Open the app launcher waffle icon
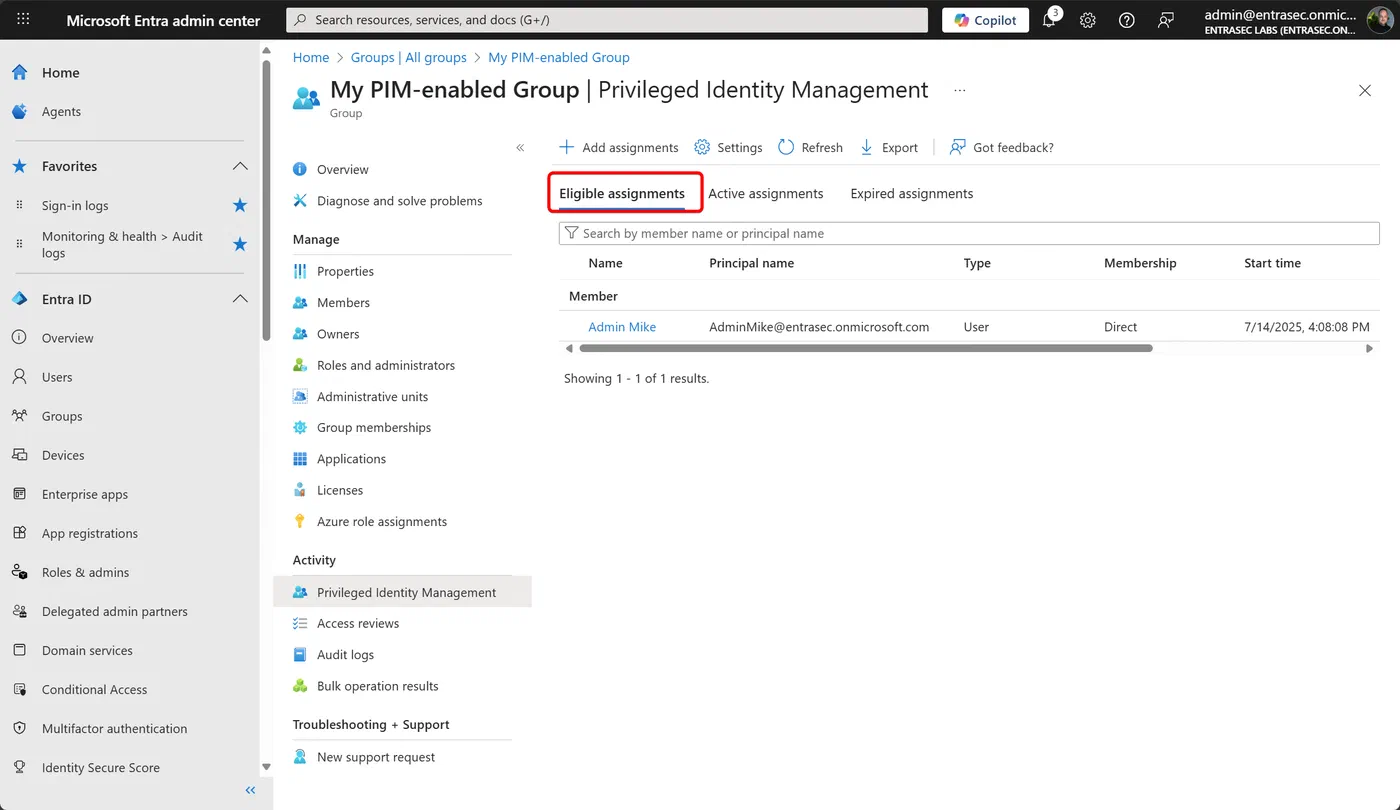This screenshot has height=810, width=1400. (x=23, y=20)
